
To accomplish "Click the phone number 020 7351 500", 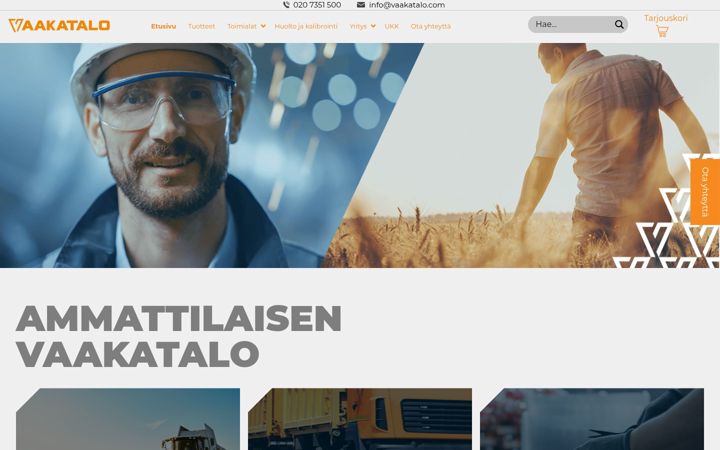I will (x=317, y=5).
